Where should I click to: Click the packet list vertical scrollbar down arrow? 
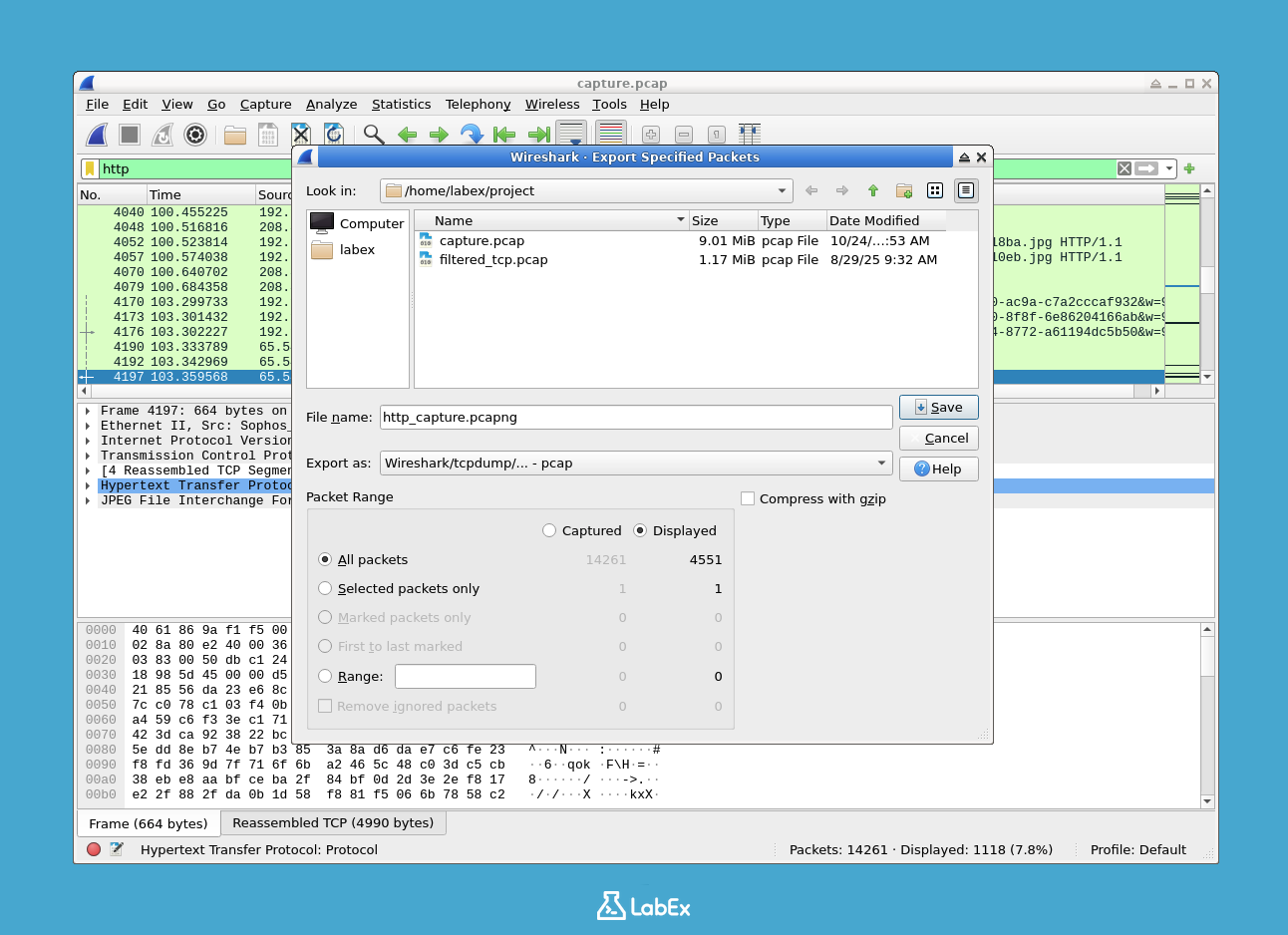[1206, 377]
